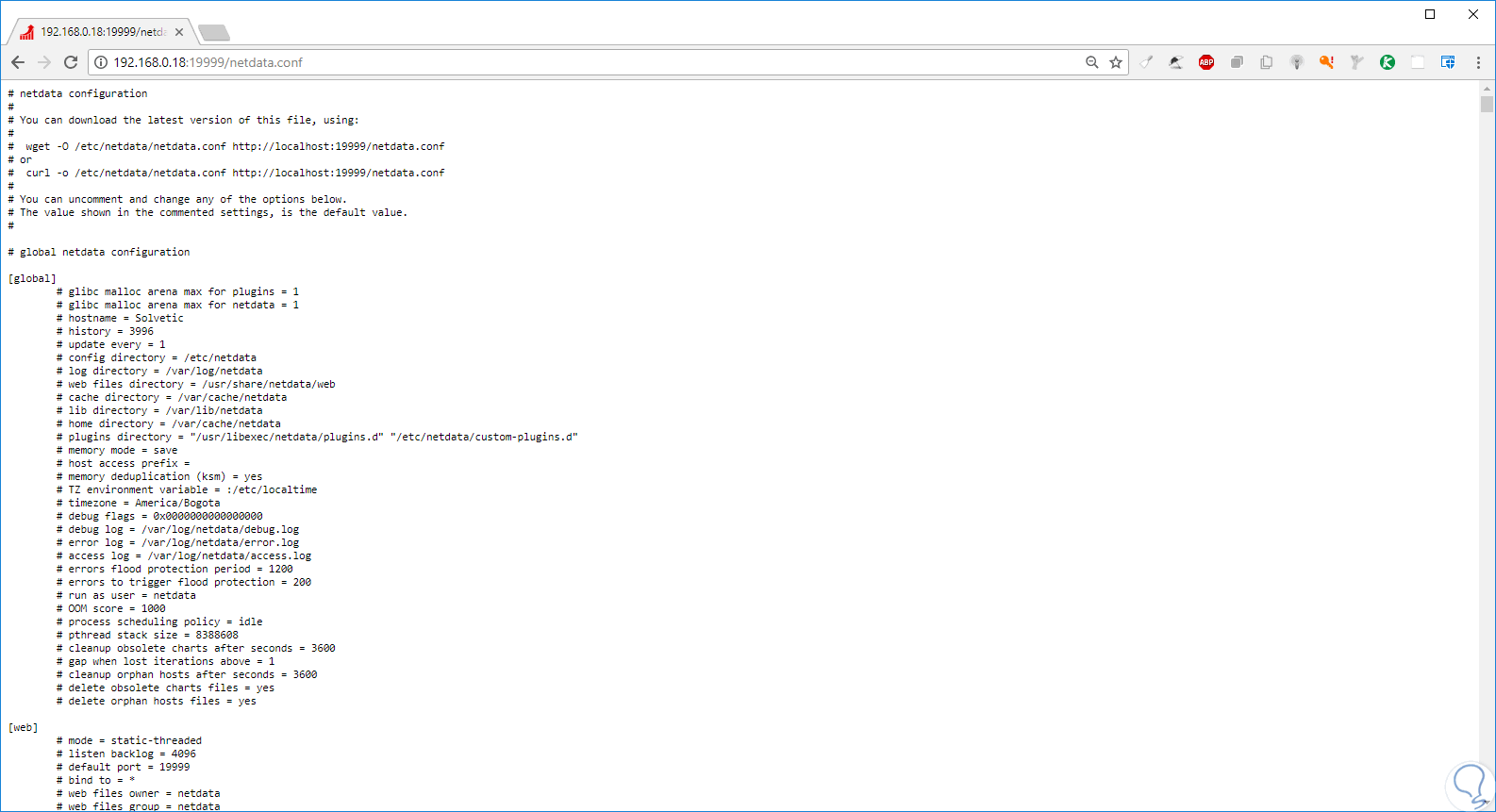Maximize the Chrome window
The width and height of the screenshot is (1496, 812).
click(x=1430, y=14)
